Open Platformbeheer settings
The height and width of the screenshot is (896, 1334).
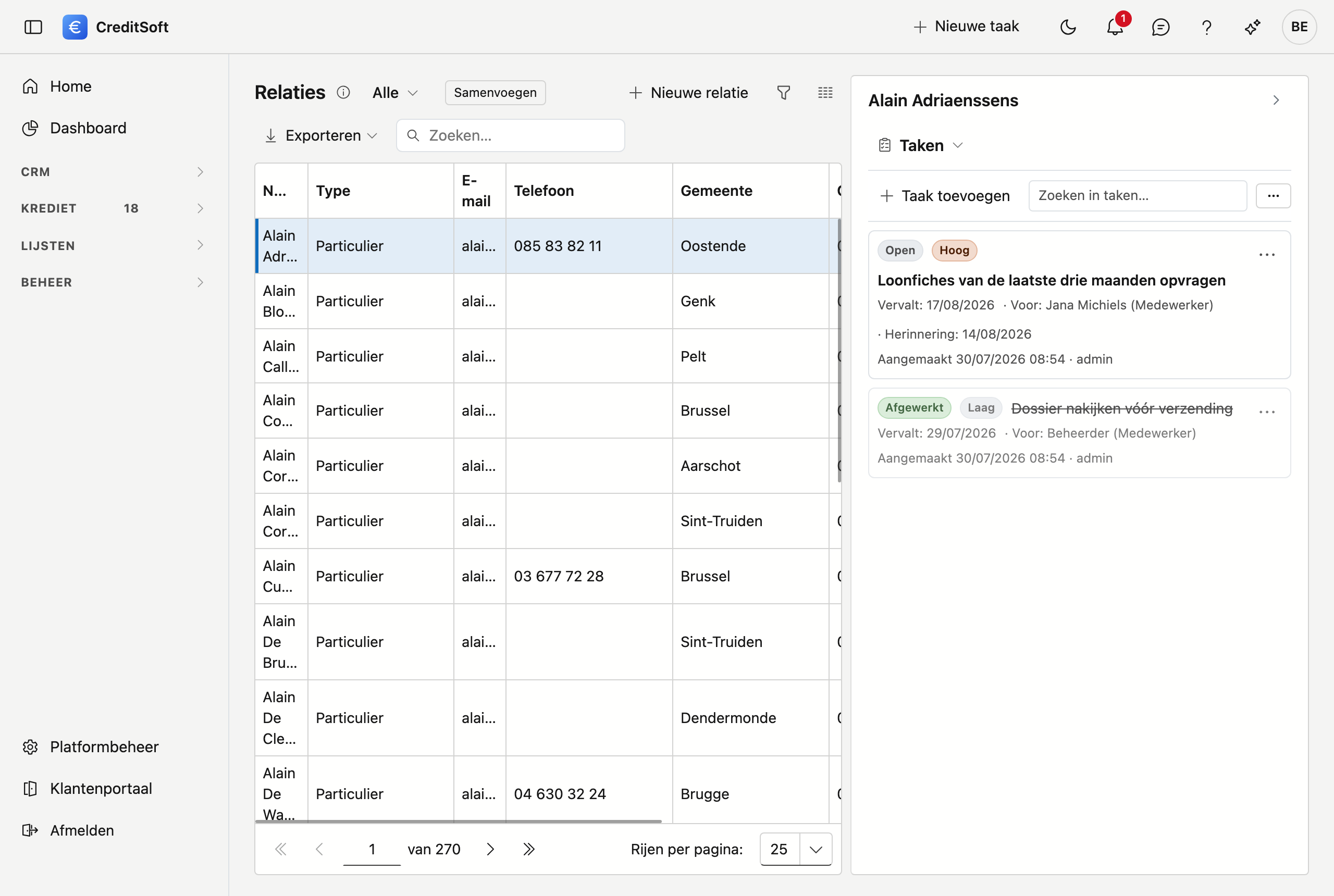[104, 747]
